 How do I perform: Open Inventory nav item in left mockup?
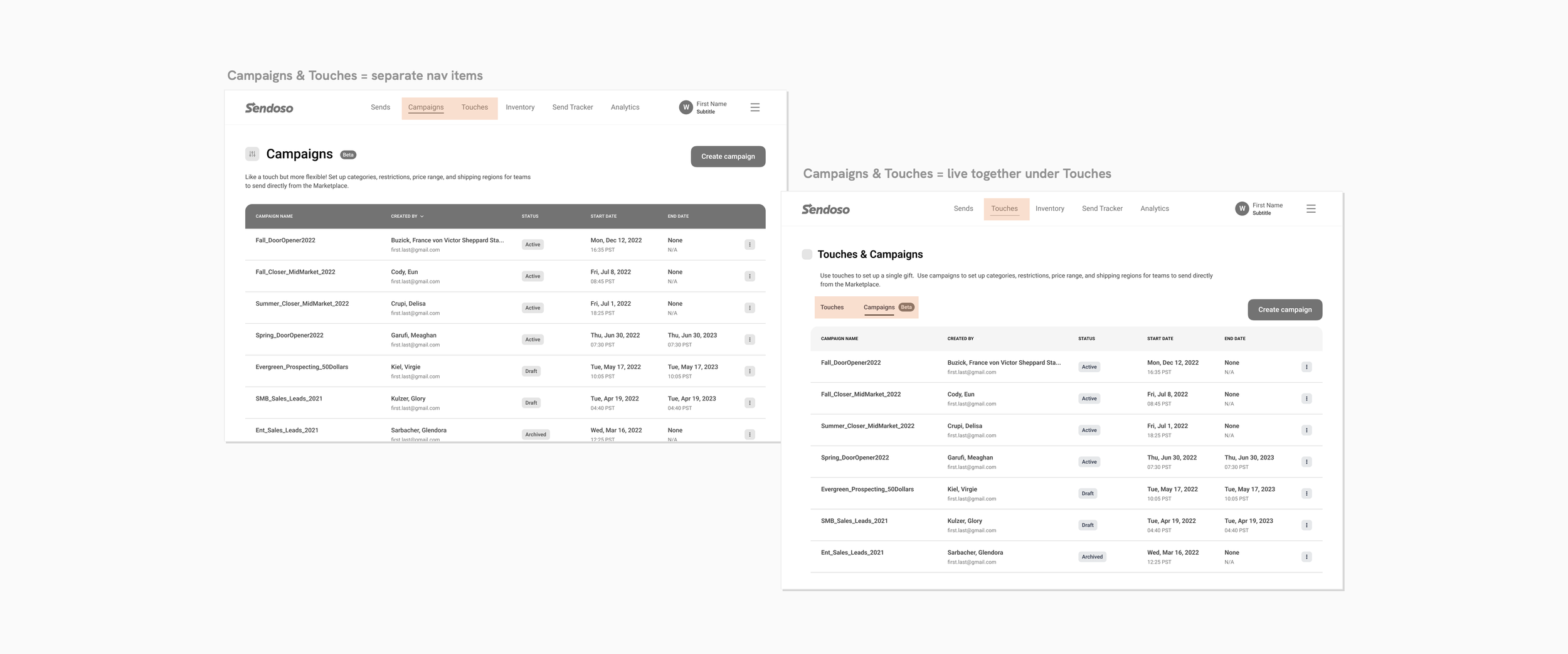(x=521, y=107)
